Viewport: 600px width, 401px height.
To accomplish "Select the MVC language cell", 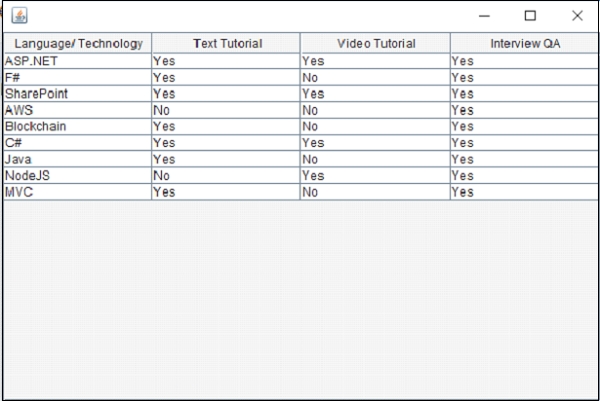I will tap(77, 192).
